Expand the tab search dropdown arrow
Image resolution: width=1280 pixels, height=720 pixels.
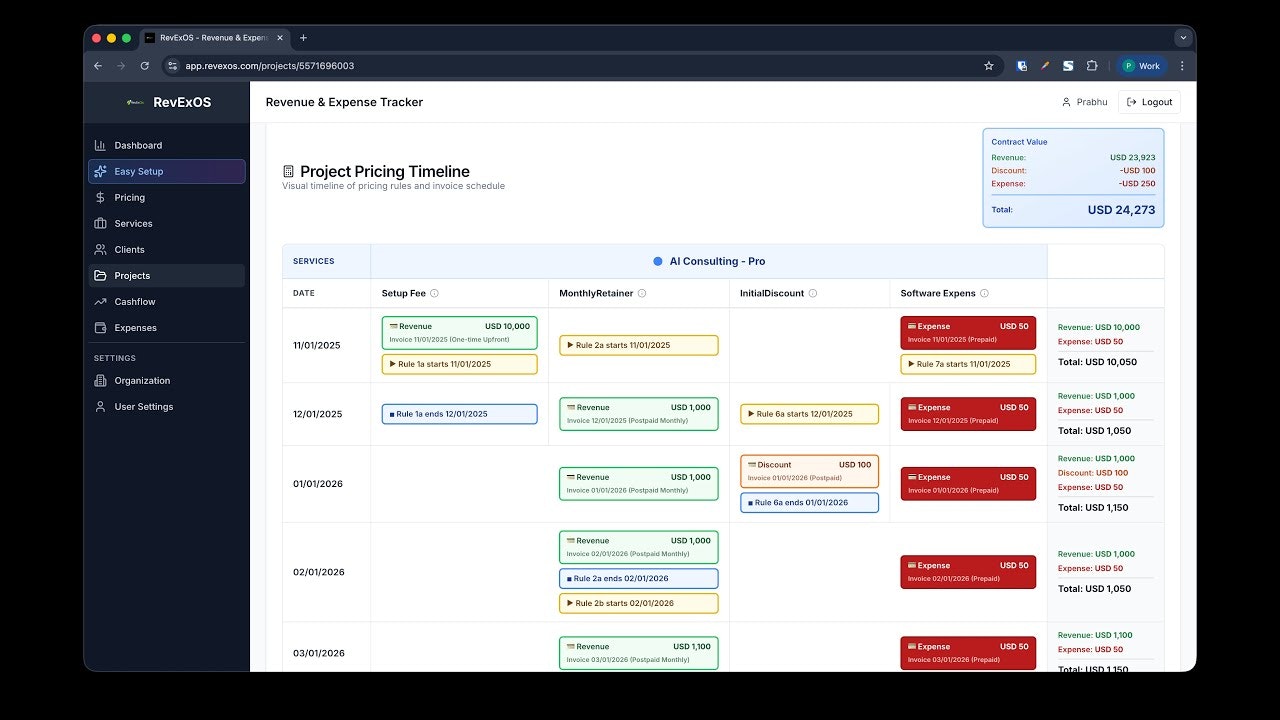(1183, 38)
